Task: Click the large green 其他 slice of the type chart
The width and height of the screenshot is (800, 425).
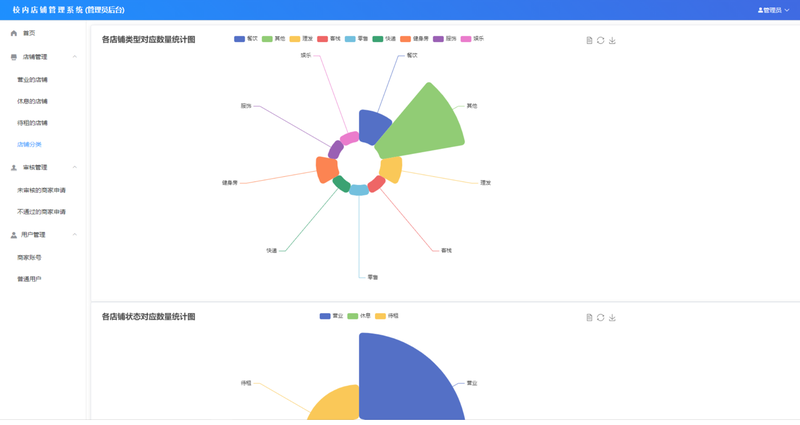Action: pos(426,124)
